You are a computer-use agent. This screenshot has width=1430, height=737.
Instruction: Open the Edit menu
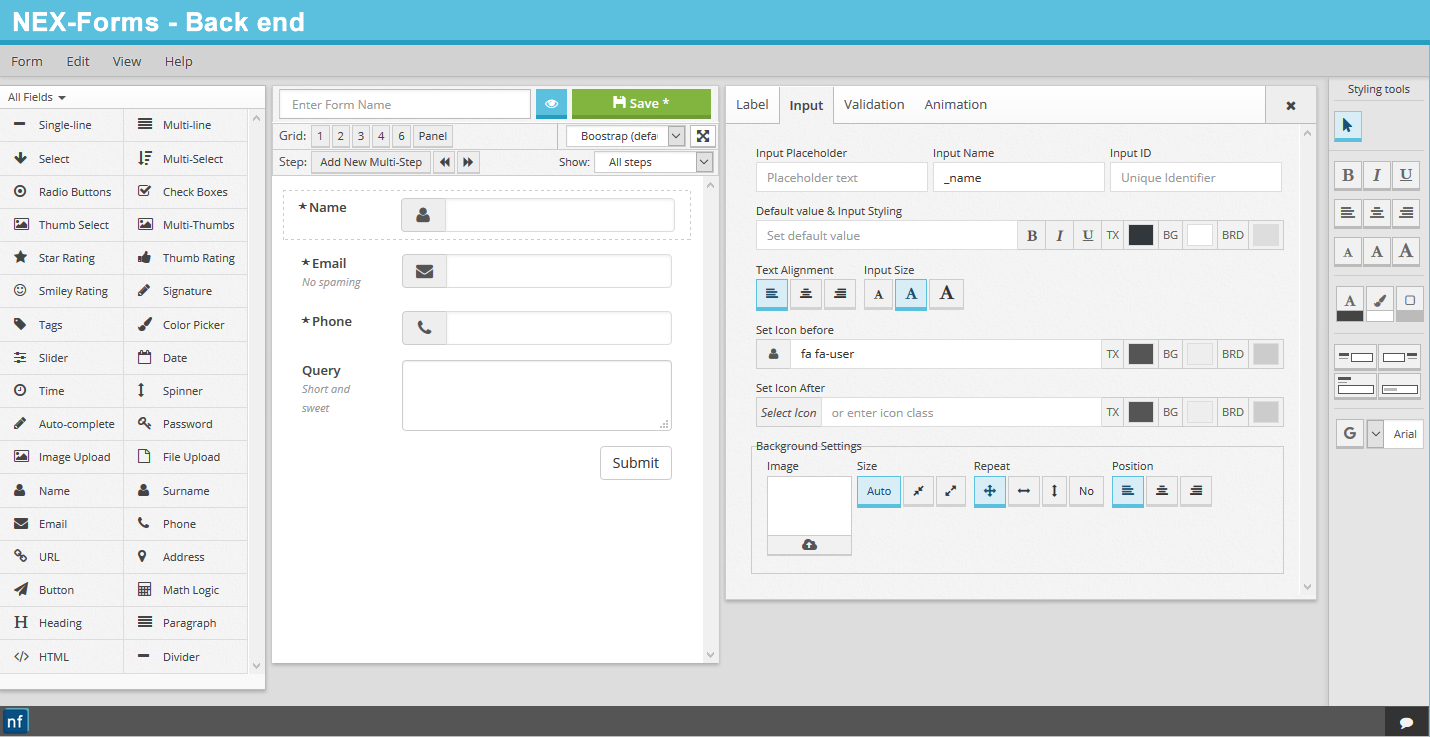78,61
